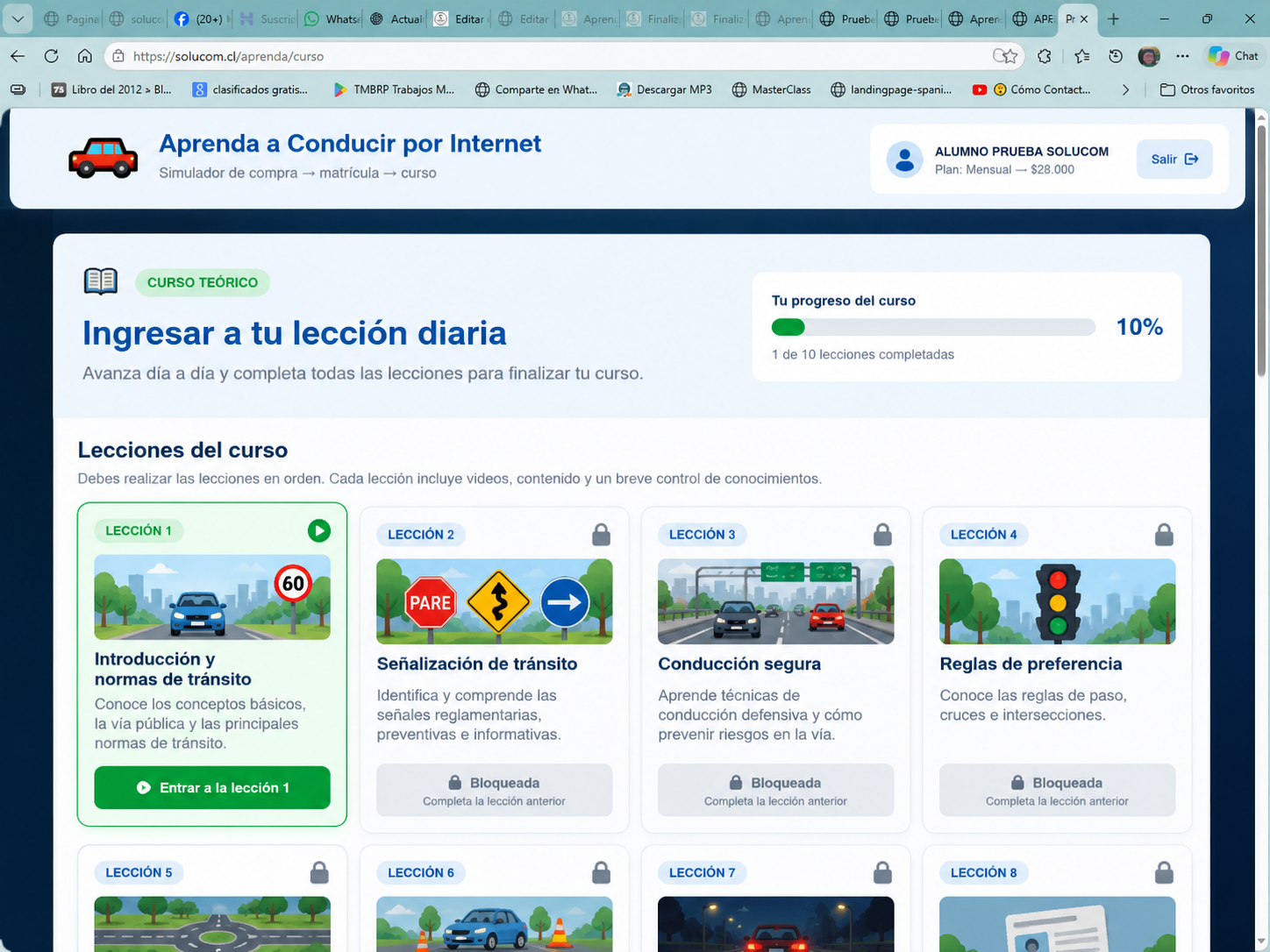Click the Reglas de preferencia traffic light thumbnail
Screen dimensions: 1270x952
1058,601
